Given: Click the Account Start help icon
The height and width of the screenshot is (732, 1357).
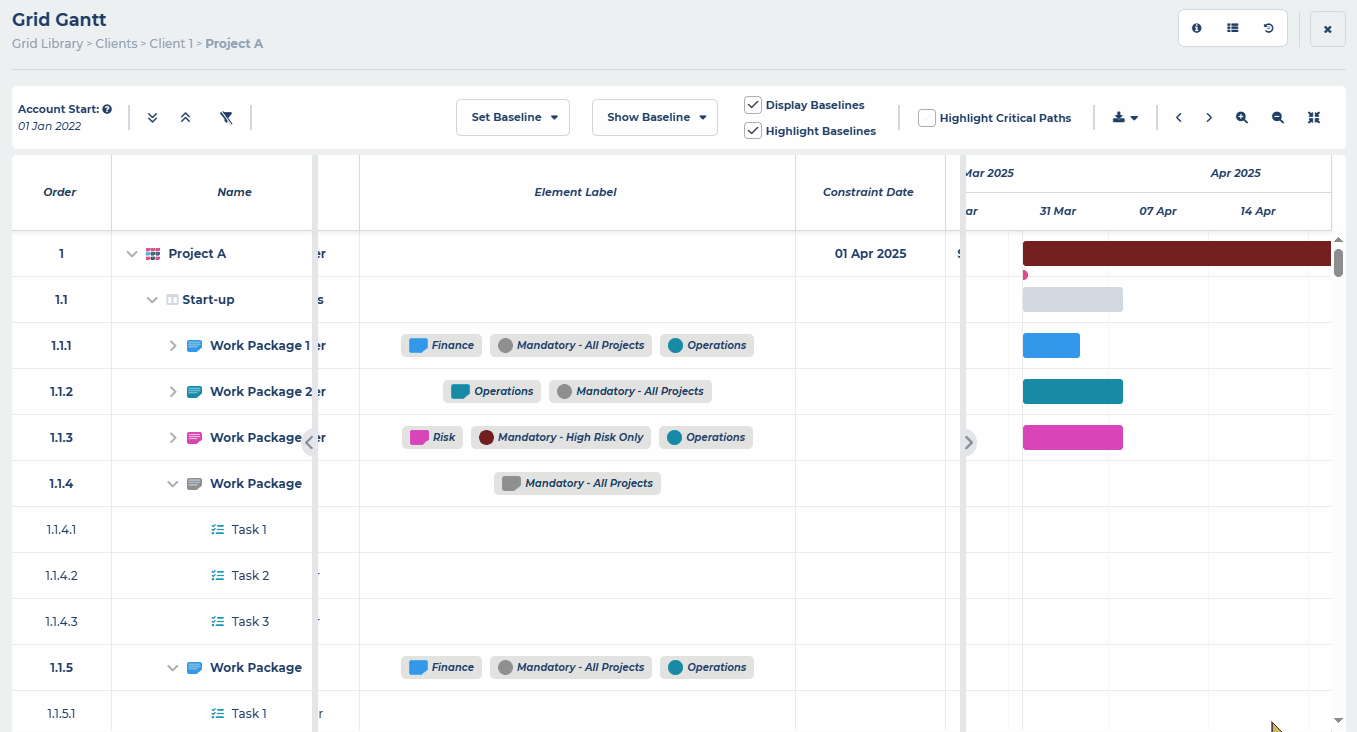Looking at the screenshot, I should (x=107, y=109).
